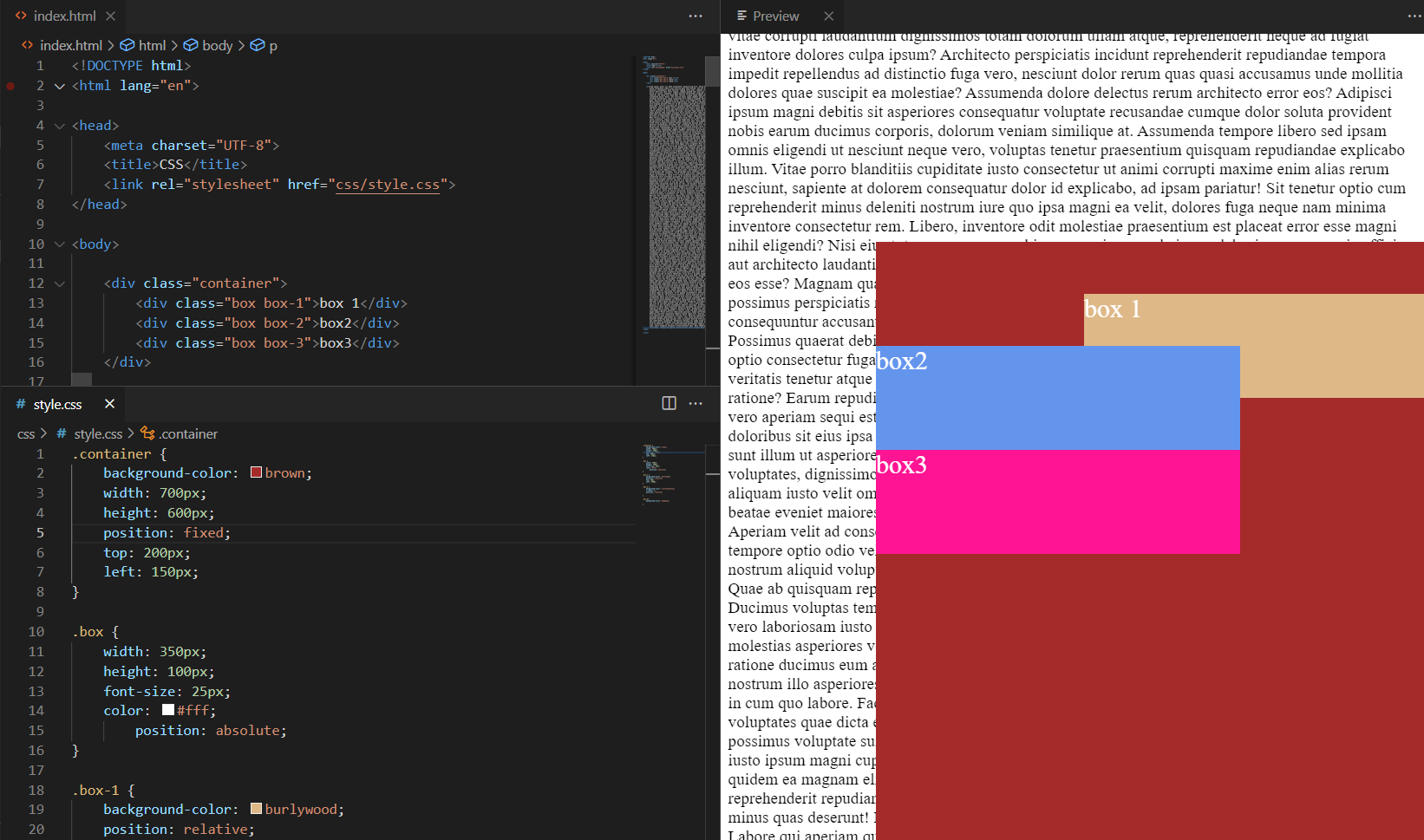Fold the container div on line 12

[x=60, y=283]
